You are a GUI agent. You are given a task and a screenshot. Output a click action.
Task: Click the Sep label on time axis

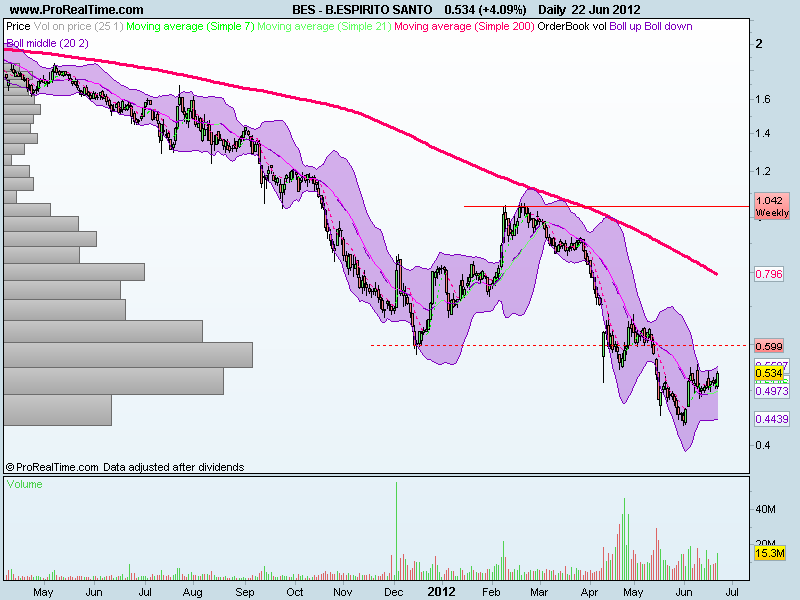click(x=245, y=592)
